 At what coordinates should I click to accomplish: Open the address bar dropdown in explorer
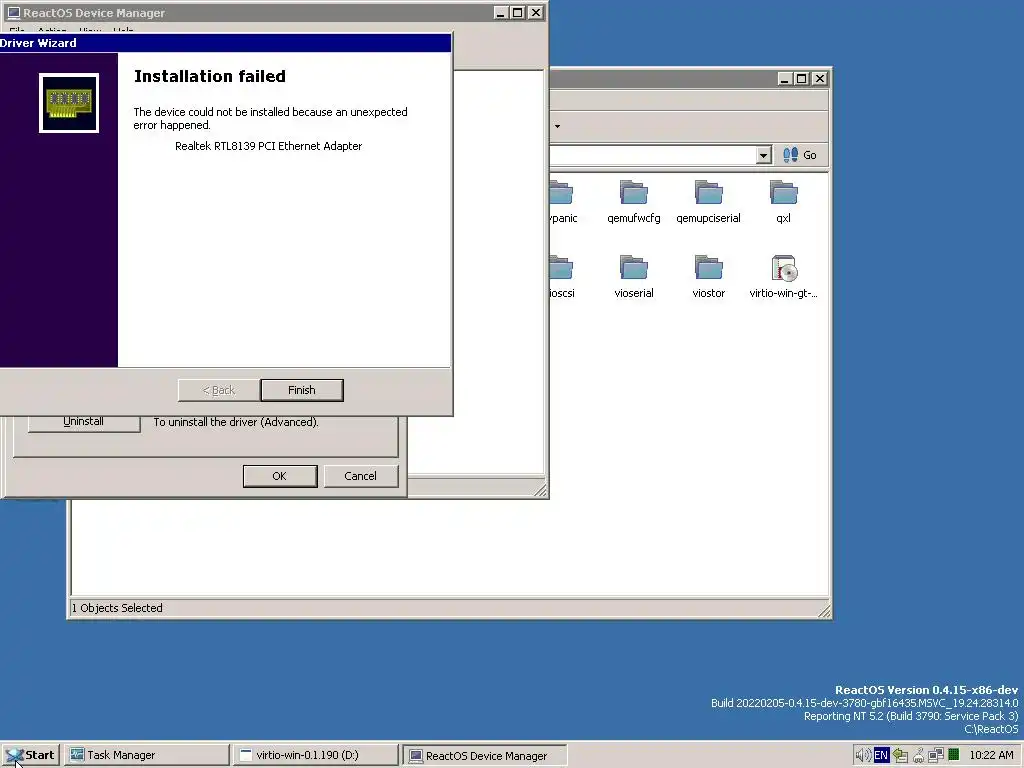point(763,155)
